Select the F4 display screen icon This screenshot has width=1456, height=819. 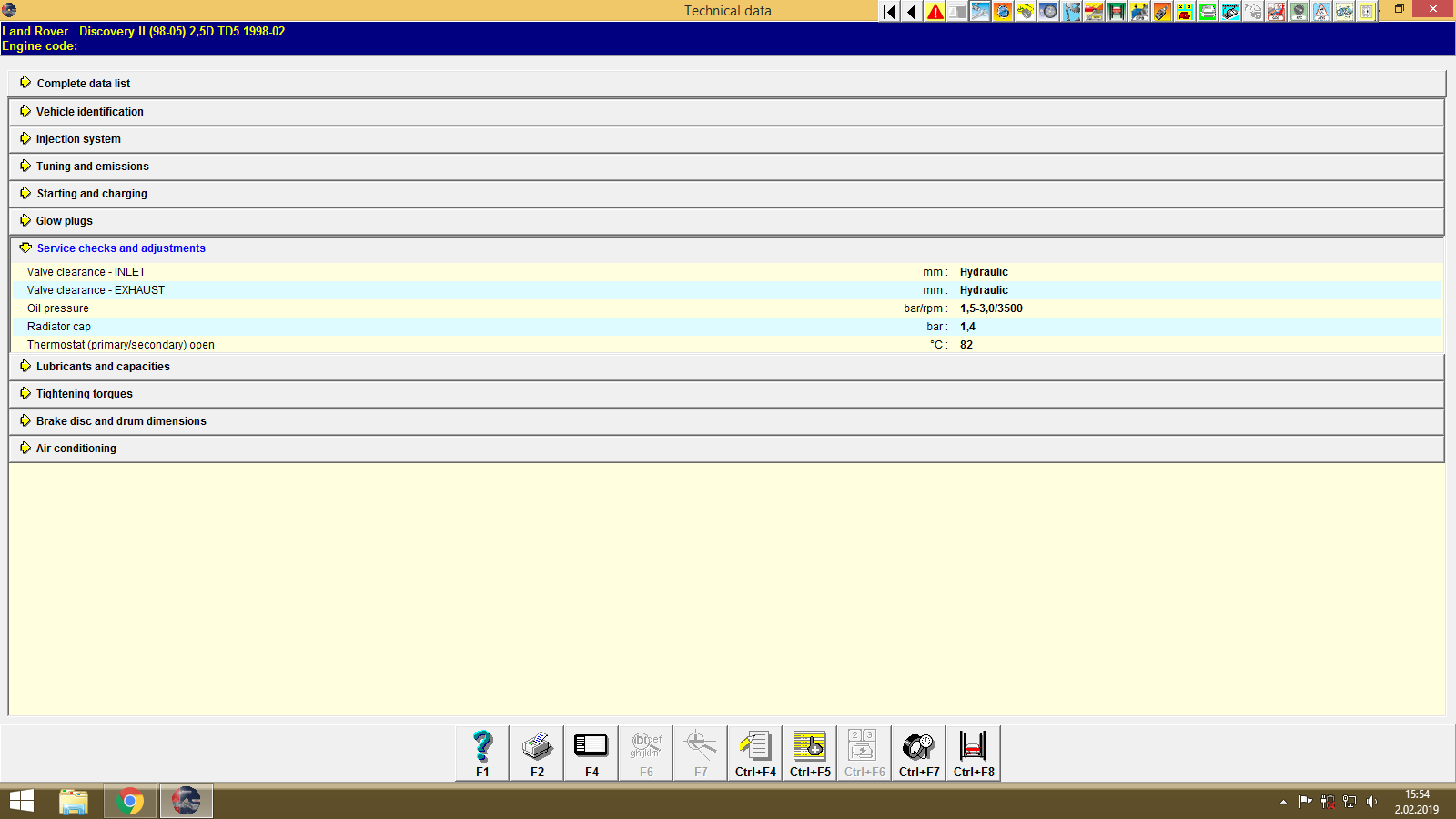pos(591,753)
